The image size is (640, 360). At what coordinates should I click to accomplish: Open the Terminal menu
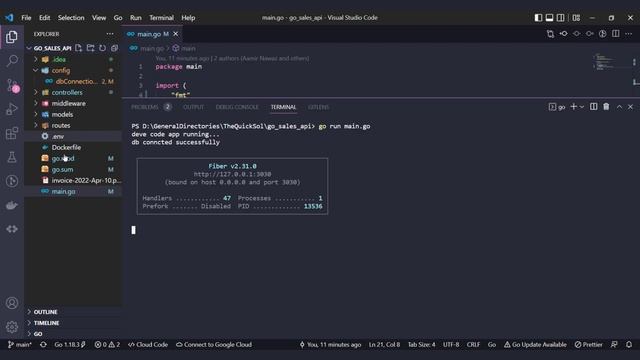click(x=161, y=18)
